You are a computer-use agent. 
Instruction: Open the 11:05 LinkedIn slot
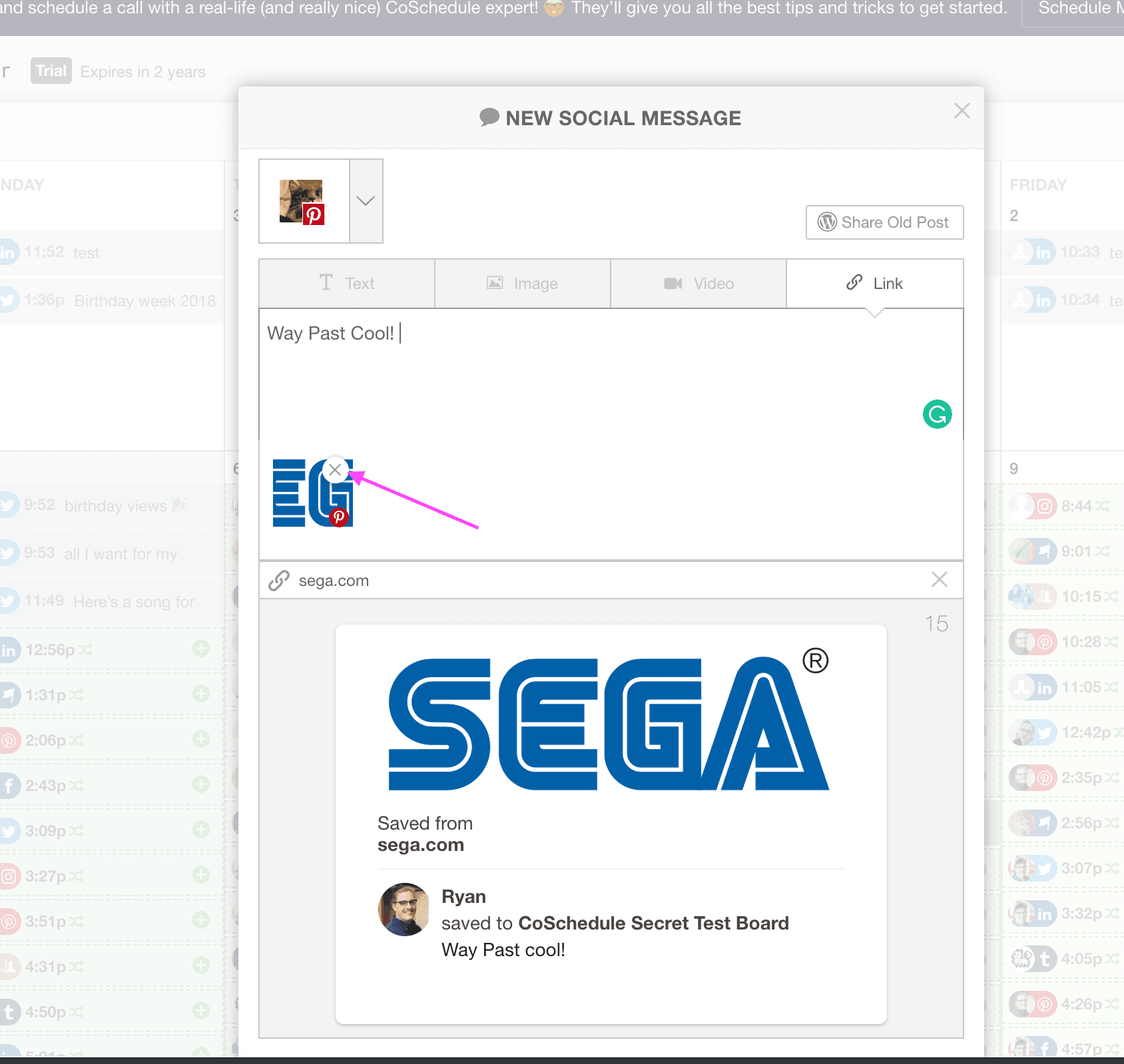1063,687
